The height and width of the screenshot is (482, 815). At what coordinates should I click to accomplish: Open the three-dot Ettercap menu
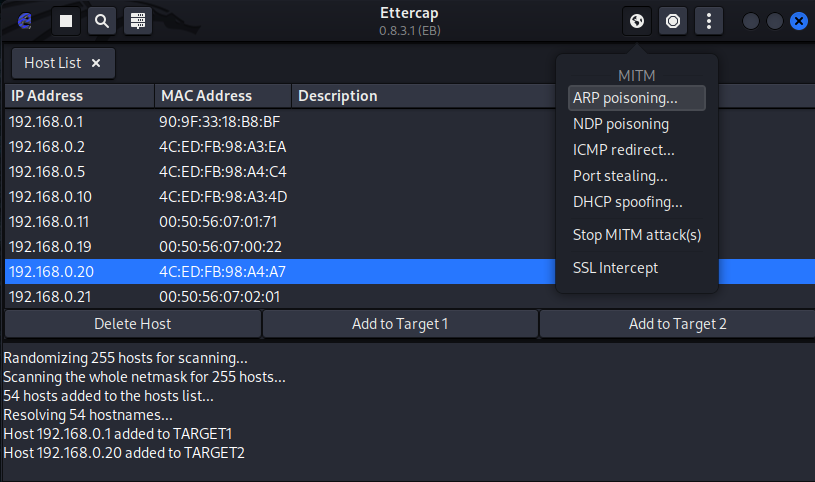point(709,21)
